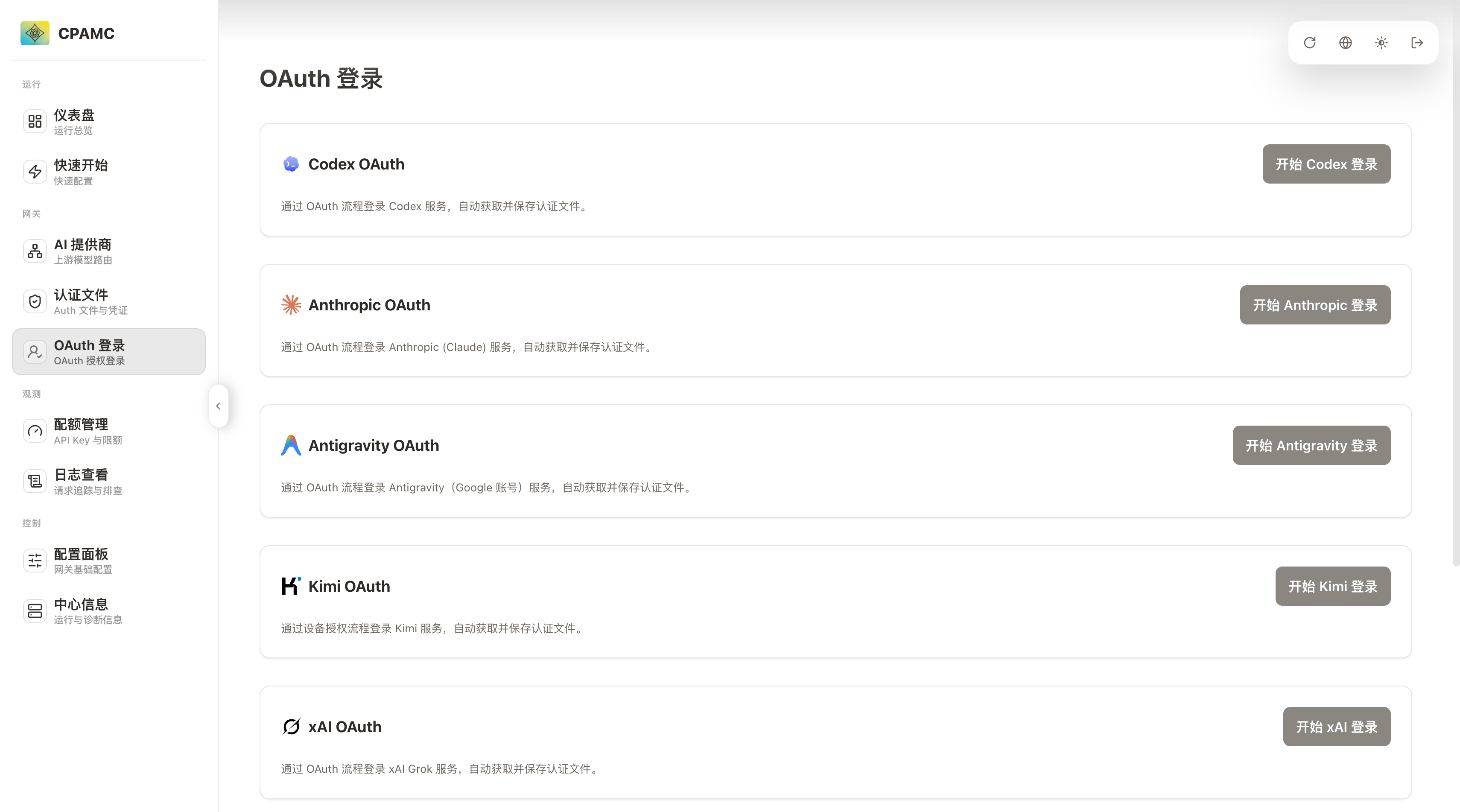1460x812 pixels.
Task: Click the CPAMC brand name text
Action: 86,33
